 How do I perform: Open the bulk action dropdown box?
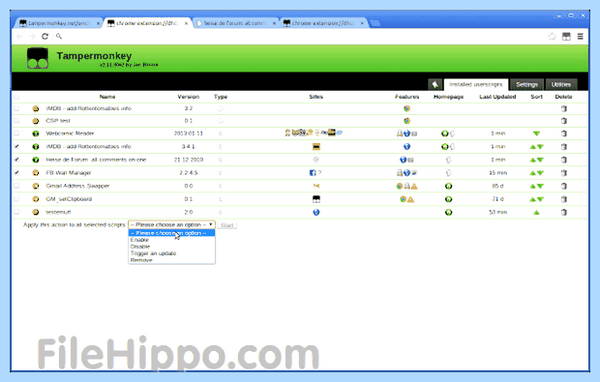click(x=172, y=225)
